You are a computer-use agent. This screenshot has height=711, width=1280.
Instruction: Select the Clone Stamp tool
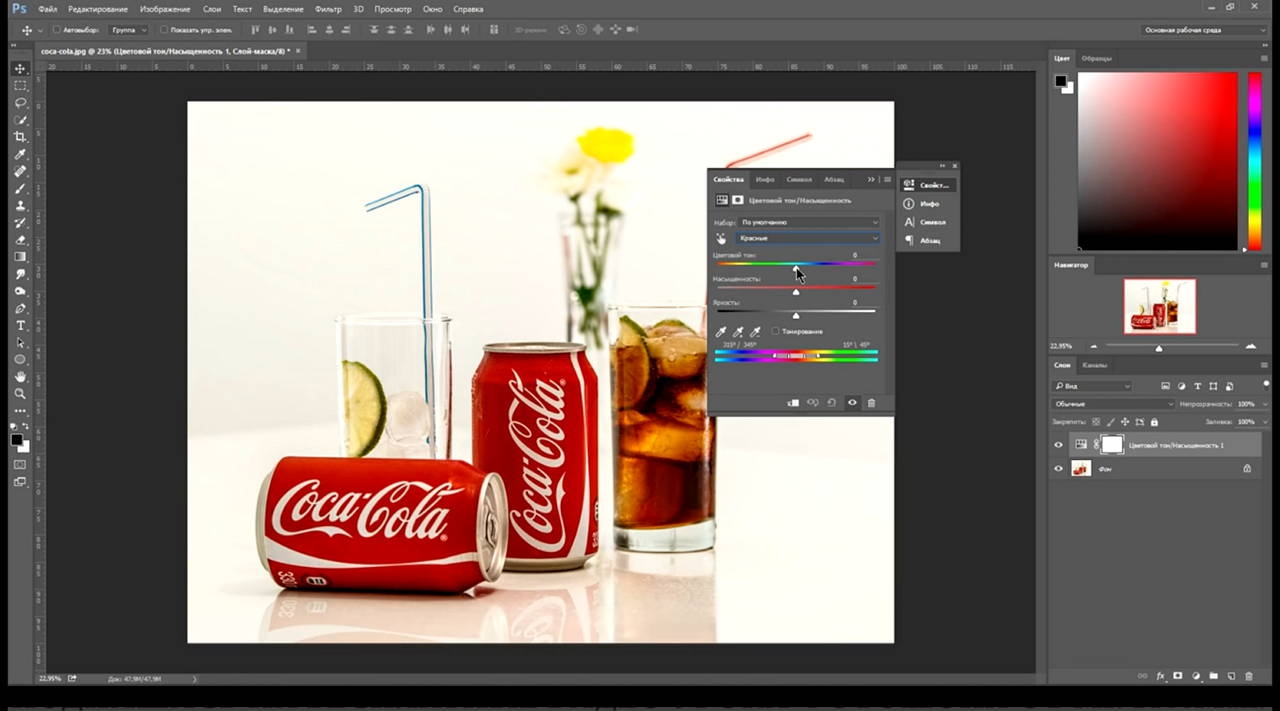(20, 205)
